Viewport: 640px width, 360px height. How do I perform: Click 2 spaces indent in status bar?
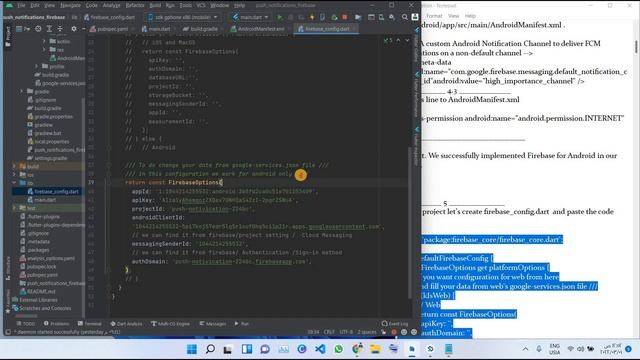367,332
